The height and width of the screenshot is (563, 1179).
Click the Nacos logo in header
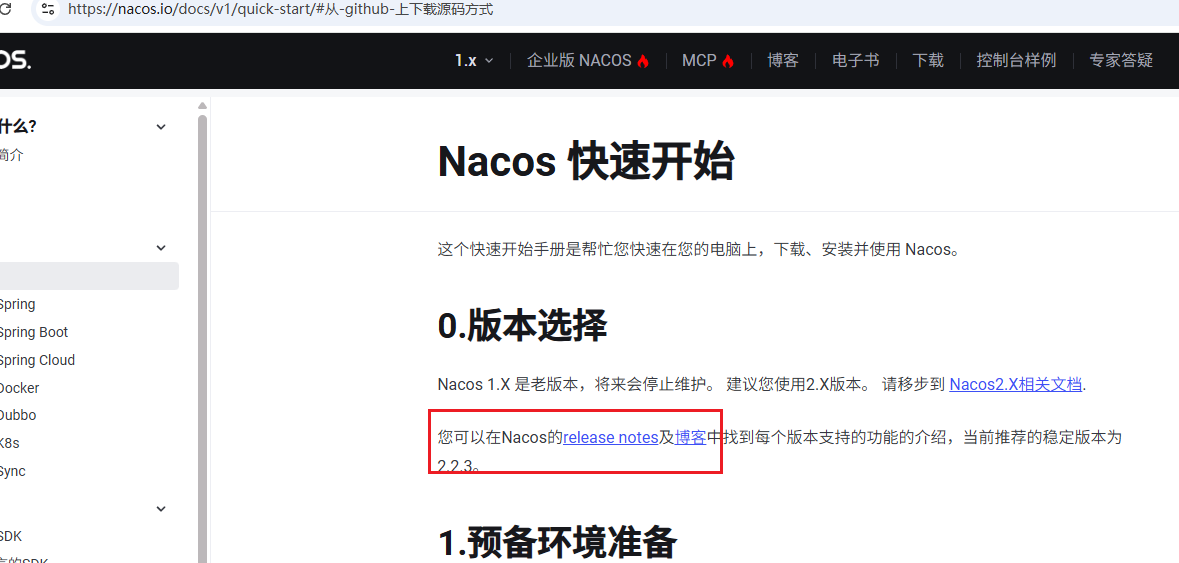(15, 61)
